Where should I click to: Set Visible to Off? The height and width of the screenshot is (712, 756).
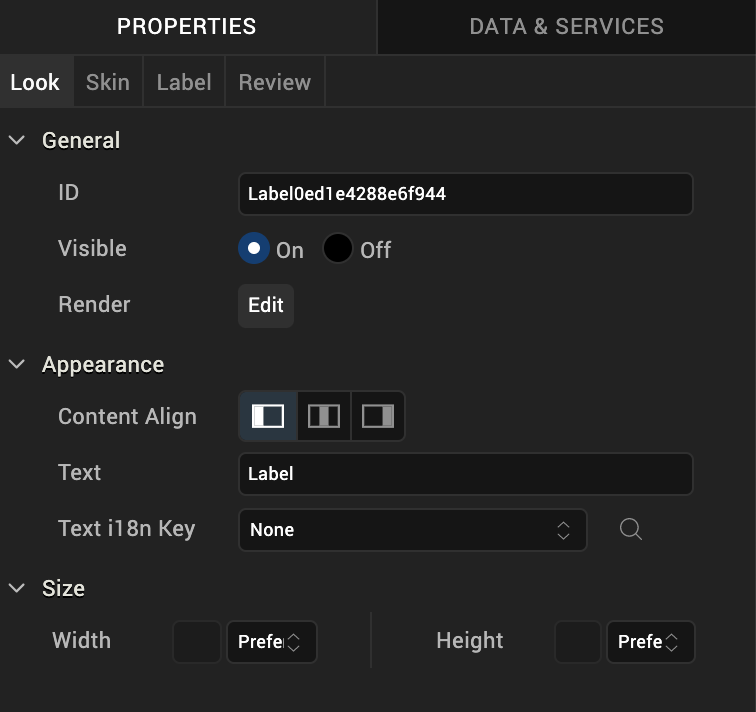(x=338, y=249)
